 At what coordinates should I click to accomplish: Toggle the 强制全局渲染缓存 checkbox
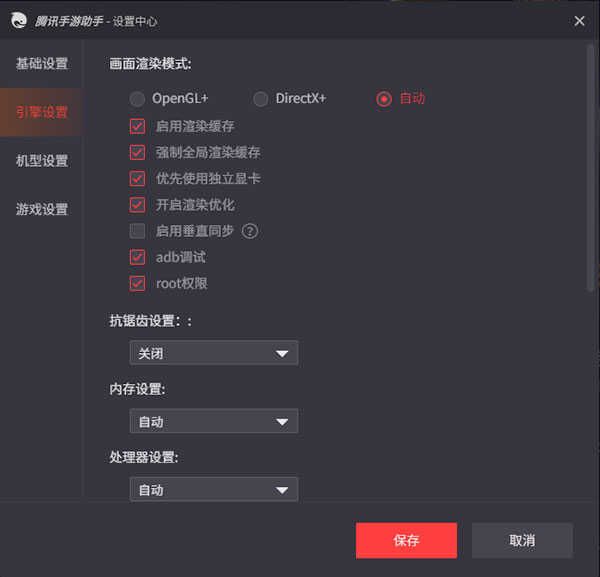[137, 153]
